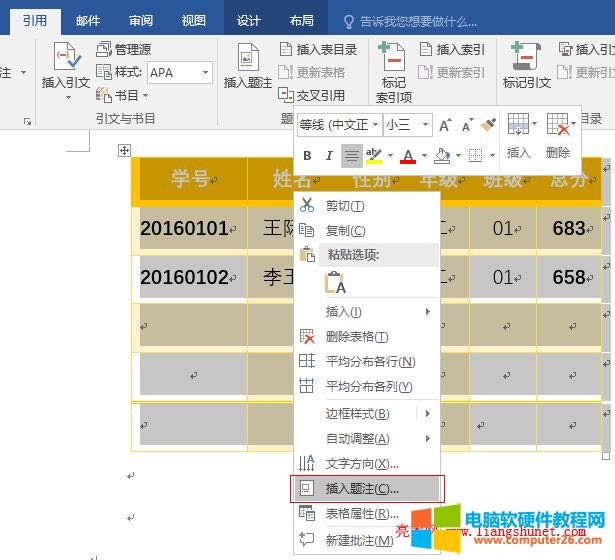Toggle Italic in the mini toolbar
615x560 pixels.
click(329, 156)
